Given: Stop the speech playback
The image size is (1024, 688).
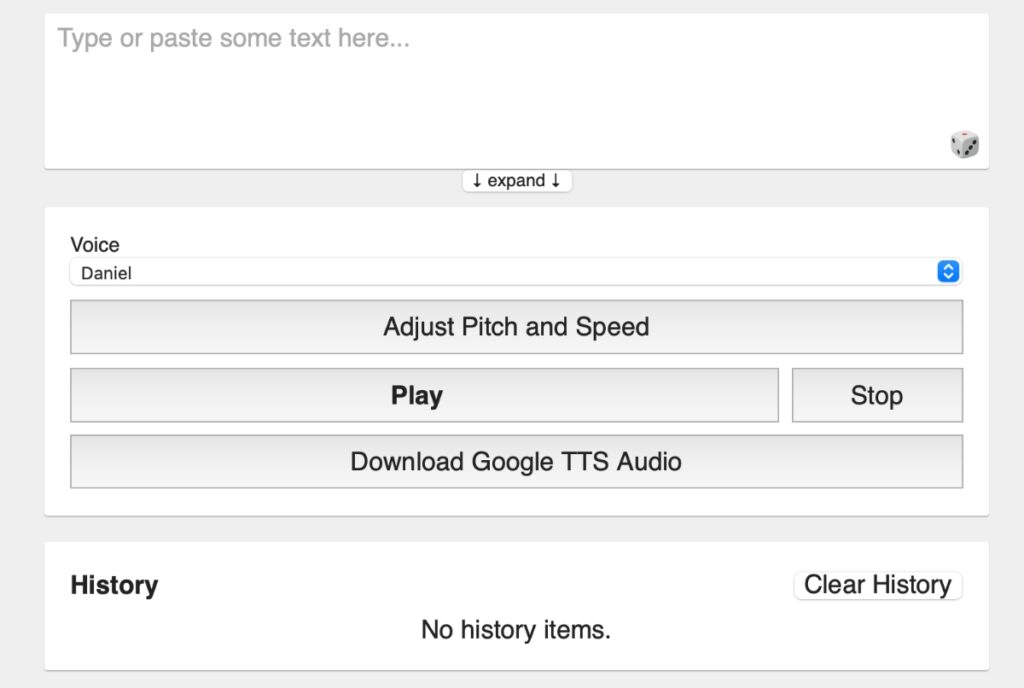Looking at the screenshot, I should [877, 395].
